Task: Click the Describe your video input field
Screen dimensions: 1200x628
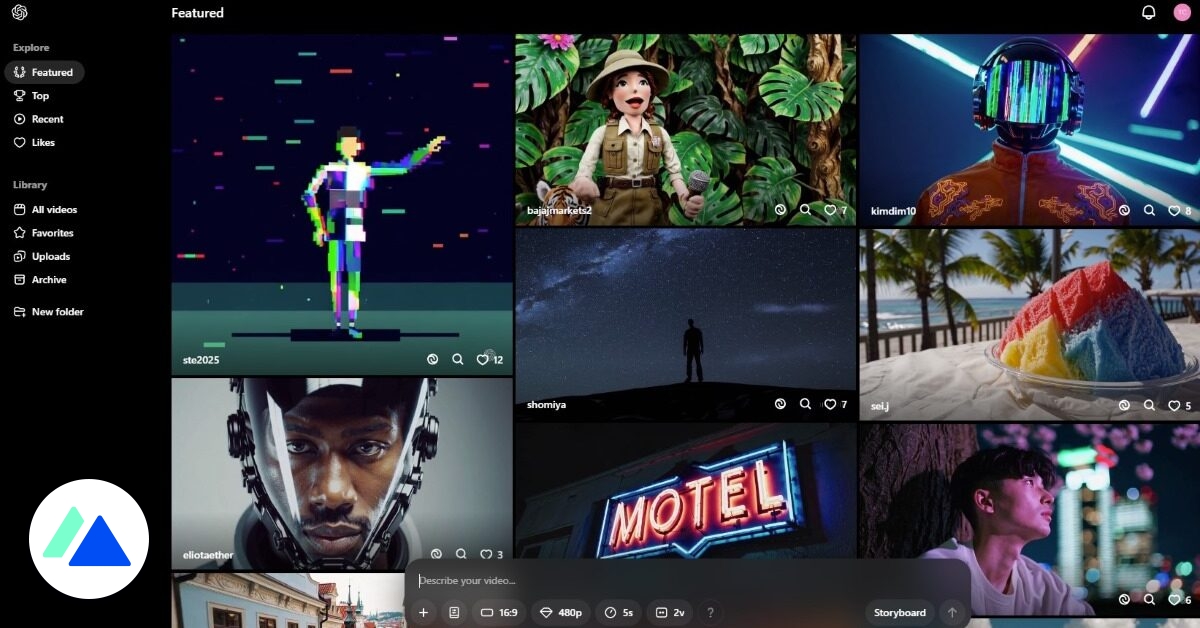Action: click(x=600, y=580)
